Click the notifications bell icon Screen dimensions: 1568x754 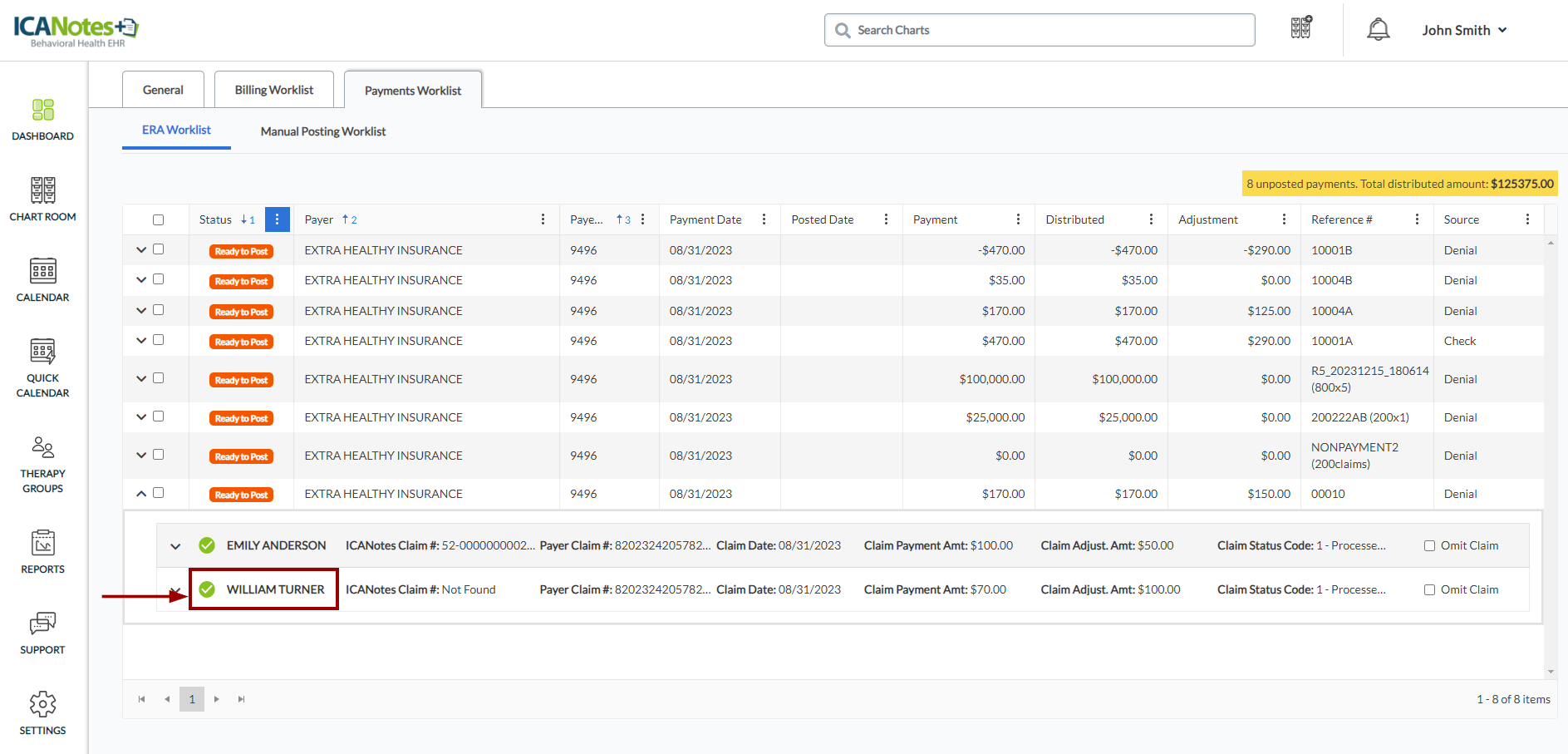point(1378,30)
